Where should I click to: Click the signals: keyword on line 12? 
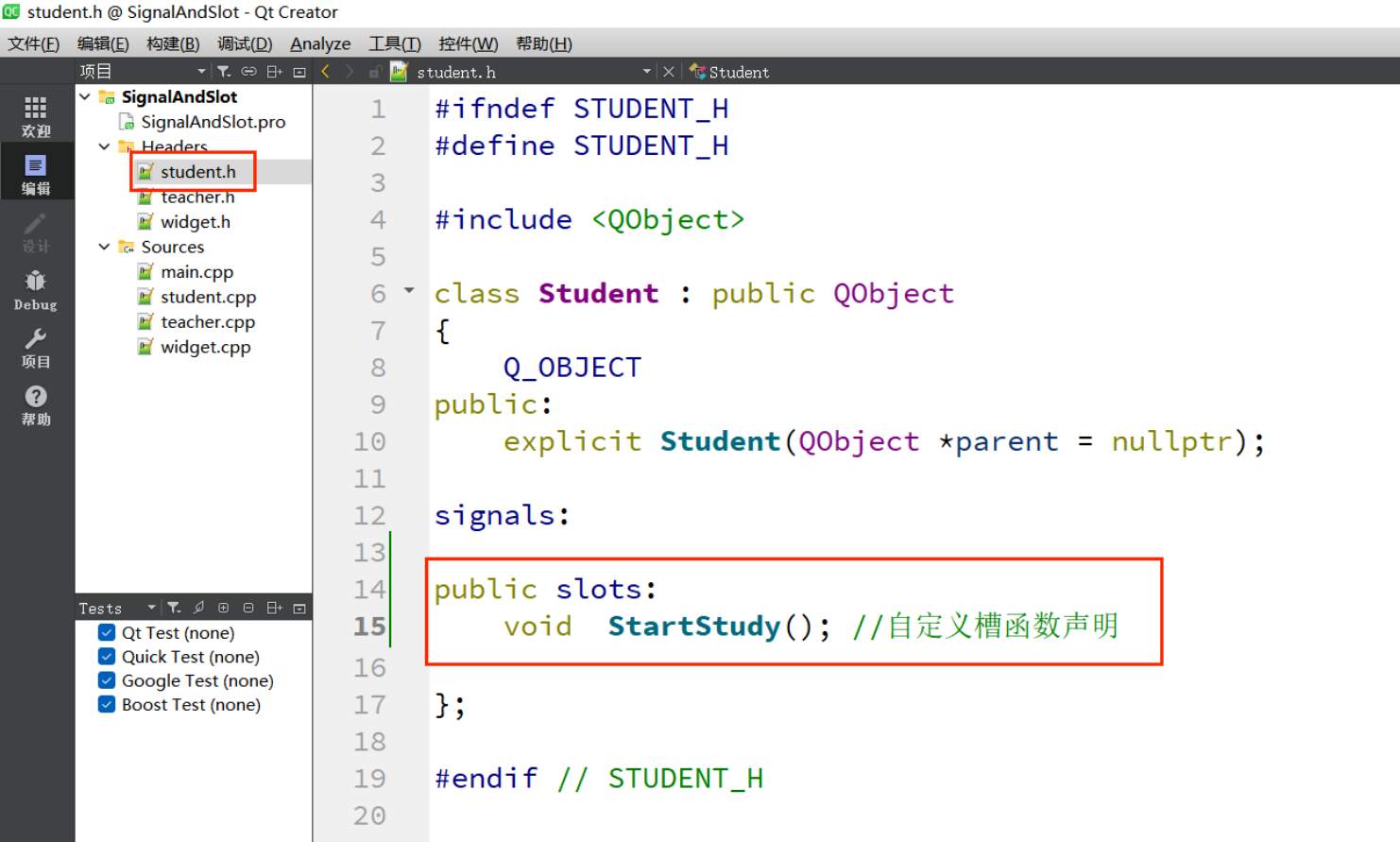point(502,516)
